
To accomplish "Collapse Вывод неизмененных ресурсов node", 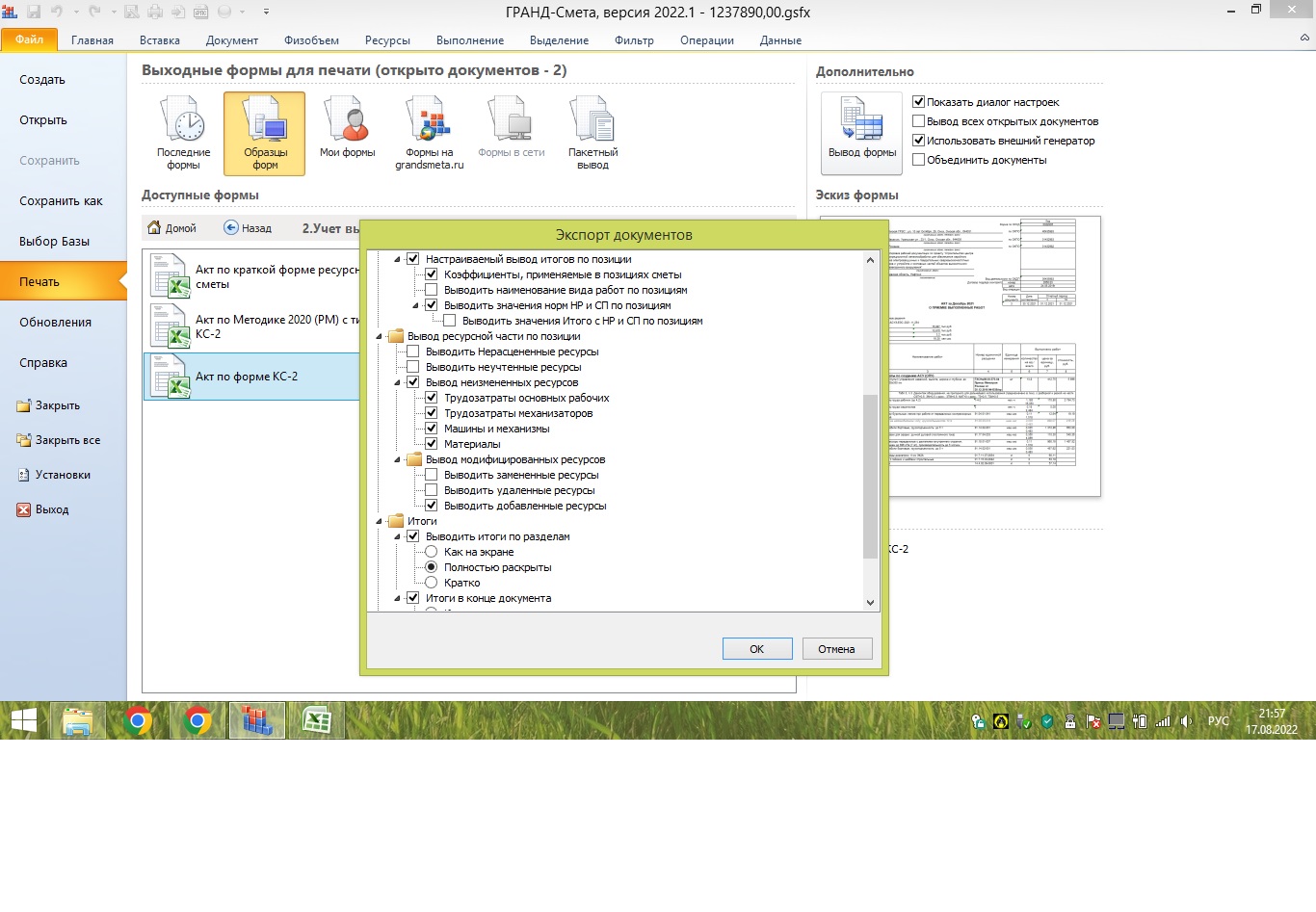I will 397,382.
